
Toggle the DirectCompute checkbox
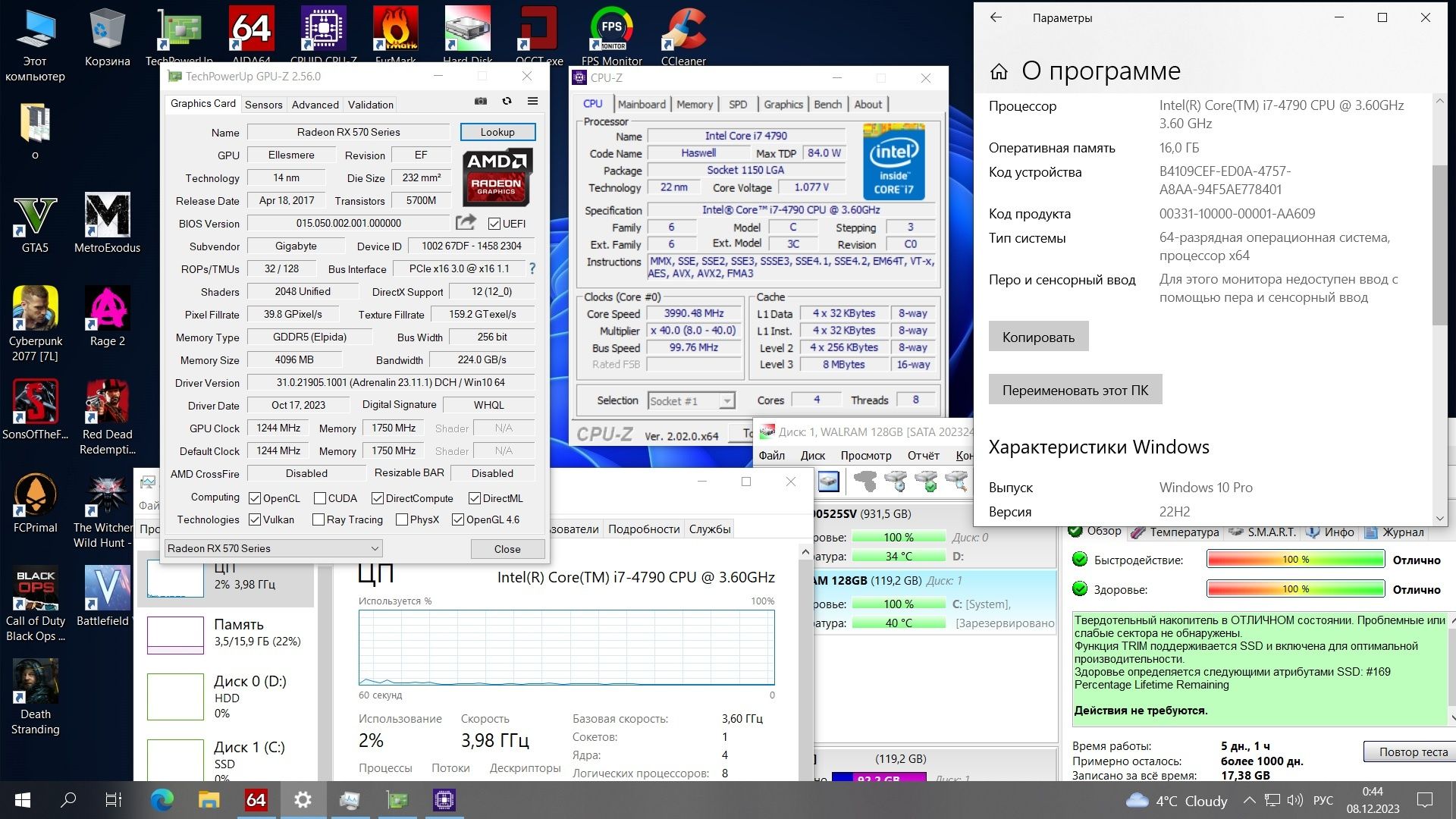377,498
